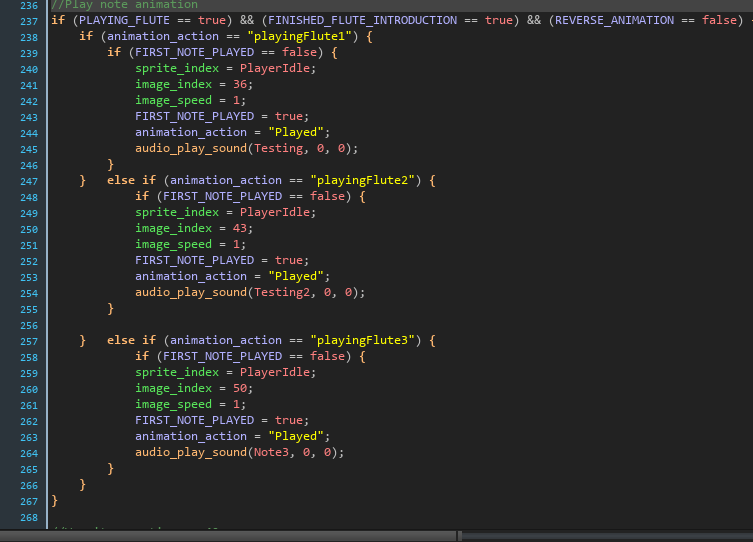Image resolution: width=753 pixels, height=542 pixels.
Task: Click animation_action on line 253
Action: pos(191,277)
